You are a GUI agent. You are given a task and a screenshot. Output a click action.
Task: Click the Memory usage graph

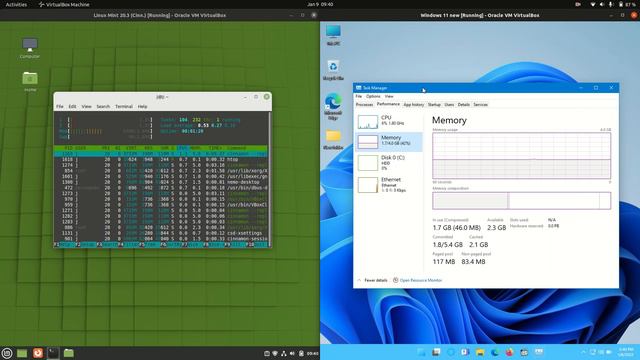[522, 156]
